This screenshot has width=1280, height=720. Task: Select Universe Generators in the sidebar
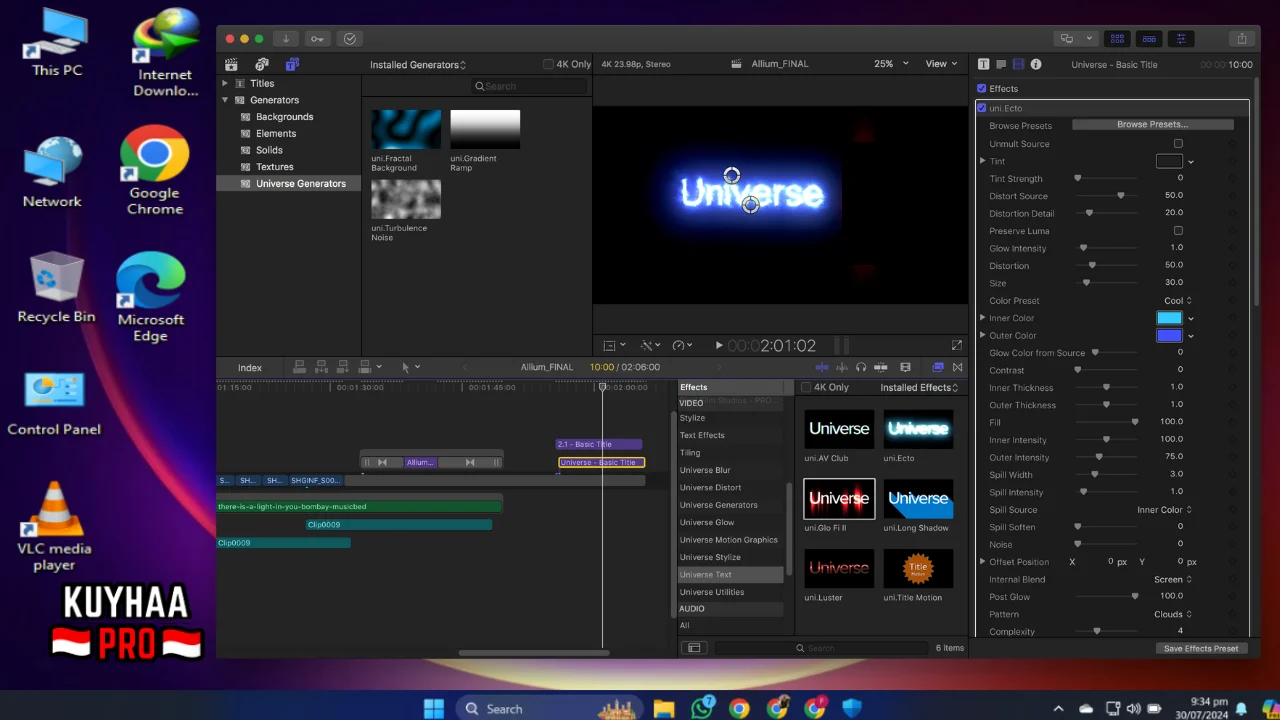289,184
